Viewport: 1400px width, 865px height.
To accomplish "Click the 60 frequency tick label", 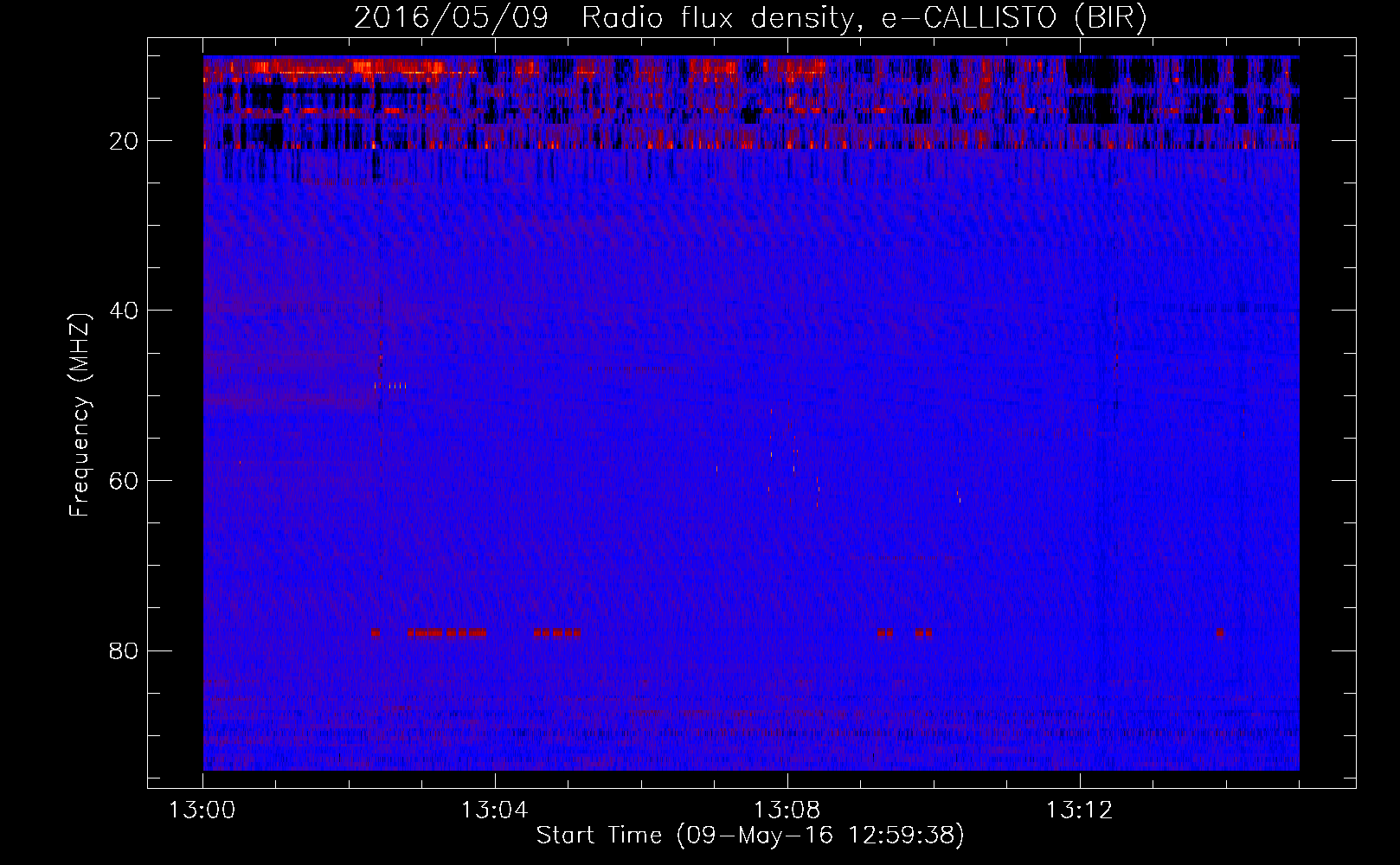I will [x=124, y=481].
